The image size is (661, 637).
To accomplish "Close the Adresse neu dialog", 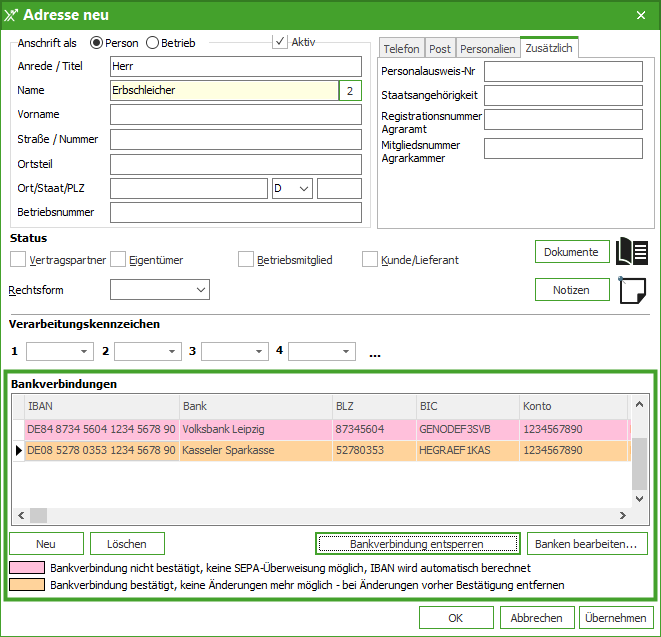I will coord(641,15).
